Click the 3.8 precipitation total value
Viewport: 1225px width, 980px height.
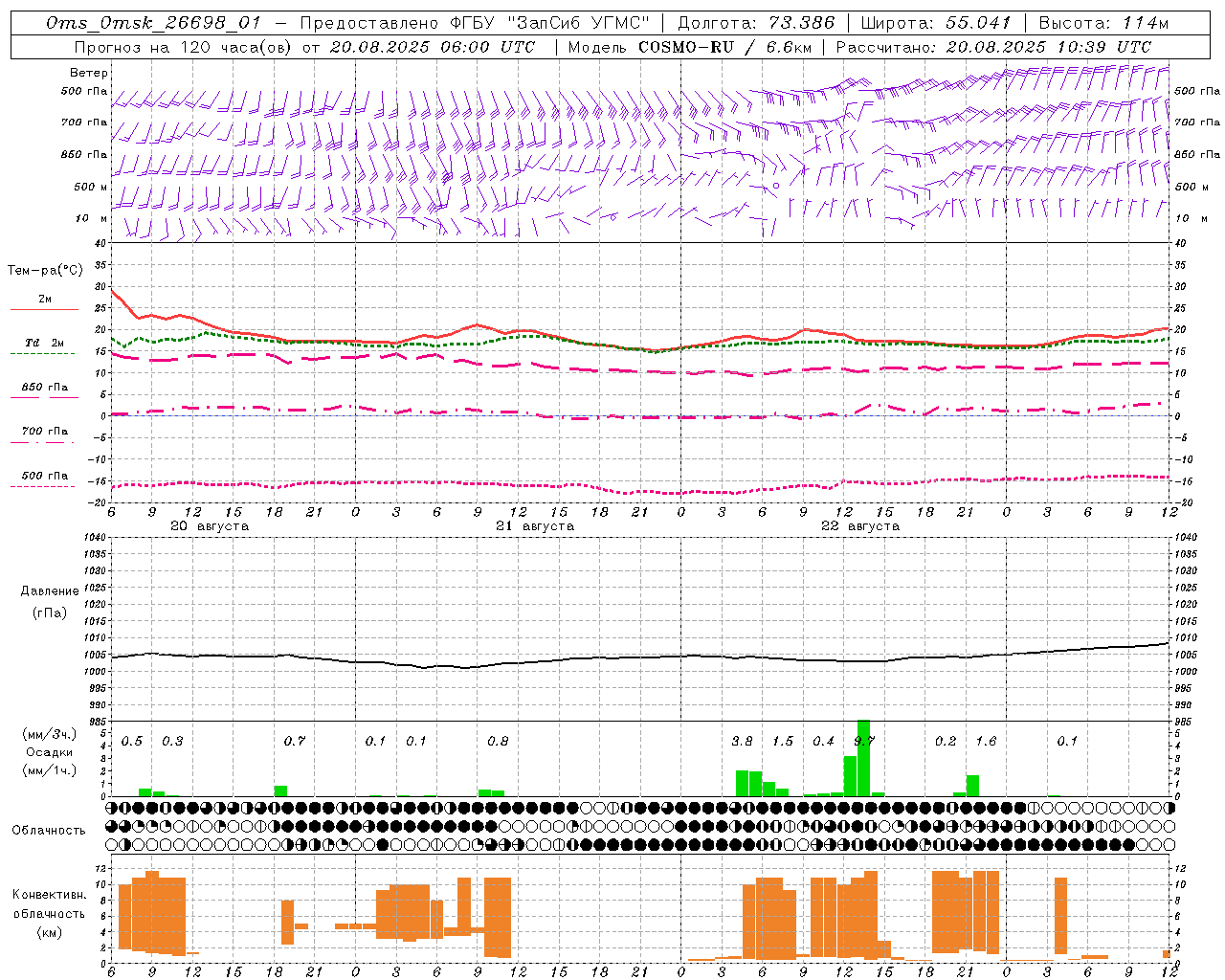point(742,742)
